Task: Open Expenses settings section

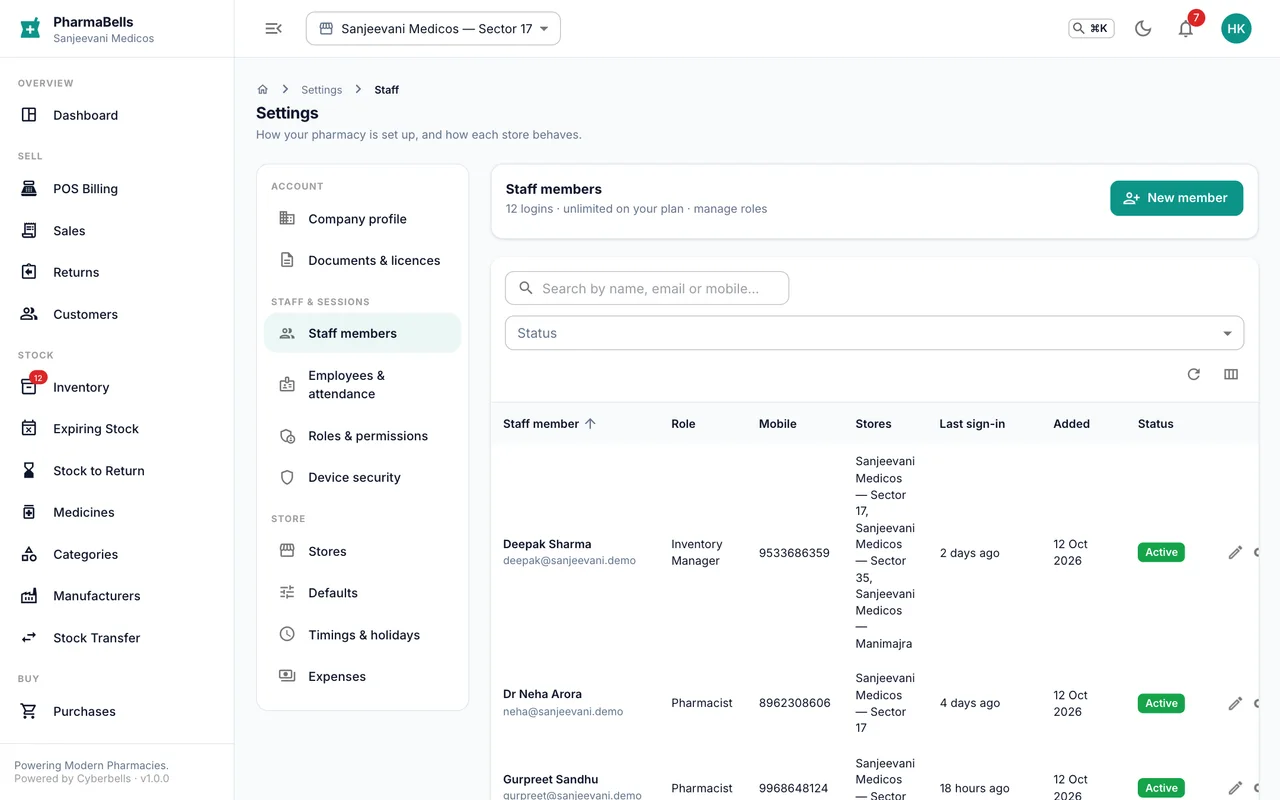Action: coord(362,676)
